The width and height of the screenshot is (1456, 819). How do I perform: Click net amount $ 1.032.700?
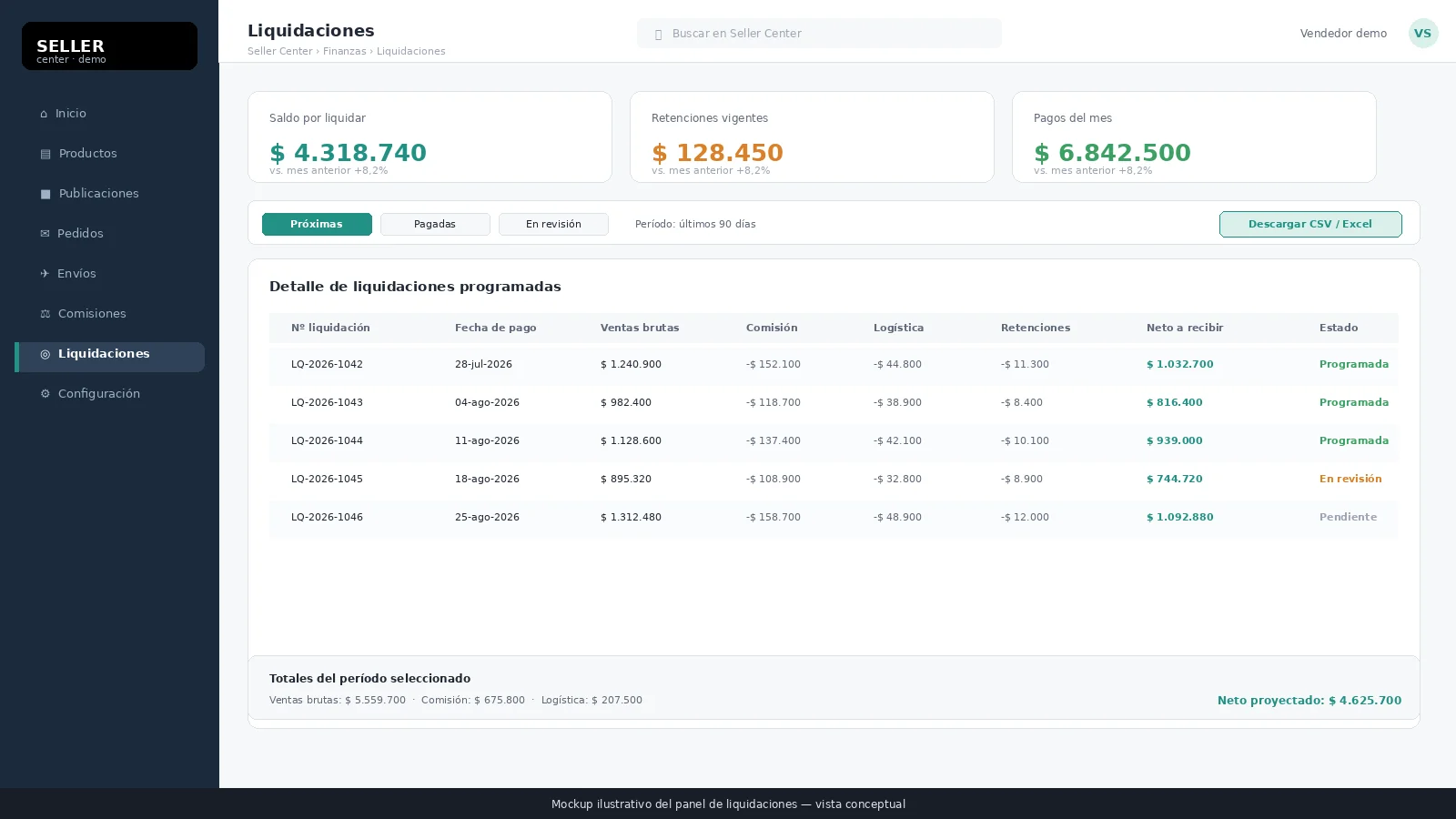coord(1179,364)
